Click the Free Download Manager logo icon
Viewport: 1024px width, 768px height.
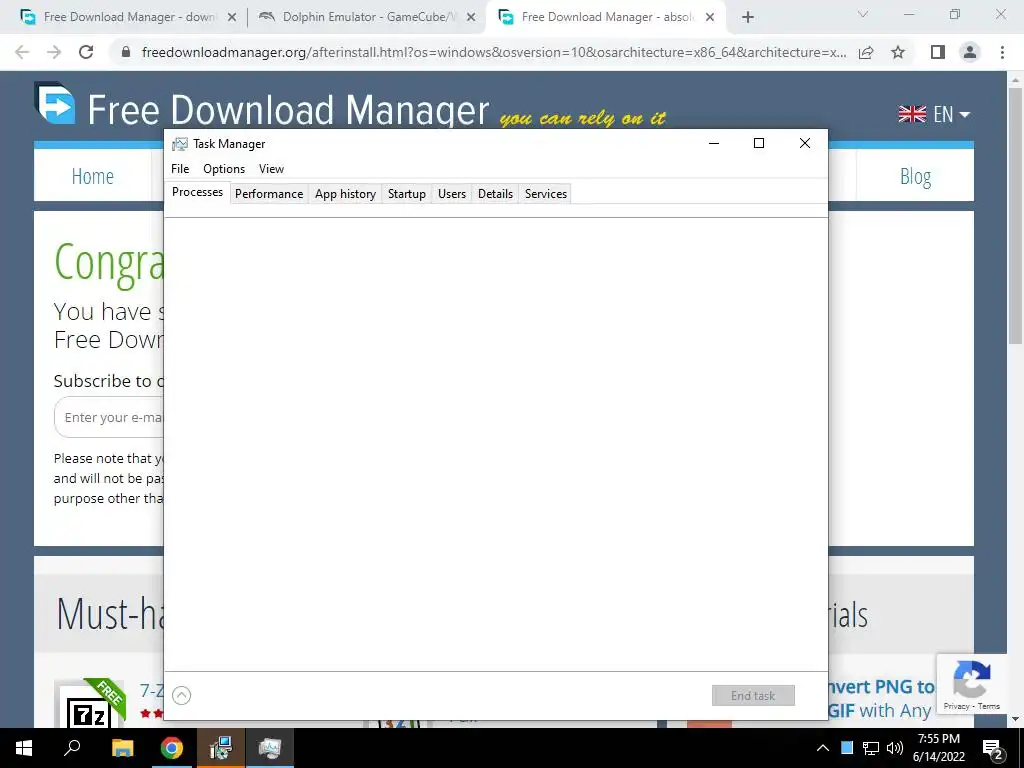coord(55,103)
